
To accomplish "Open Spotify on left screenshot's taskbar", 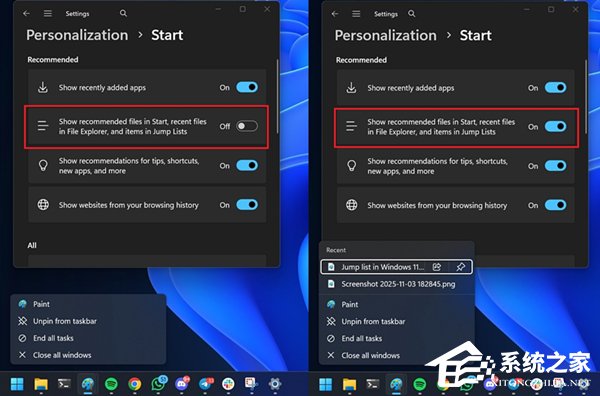I will coord(111,384).
